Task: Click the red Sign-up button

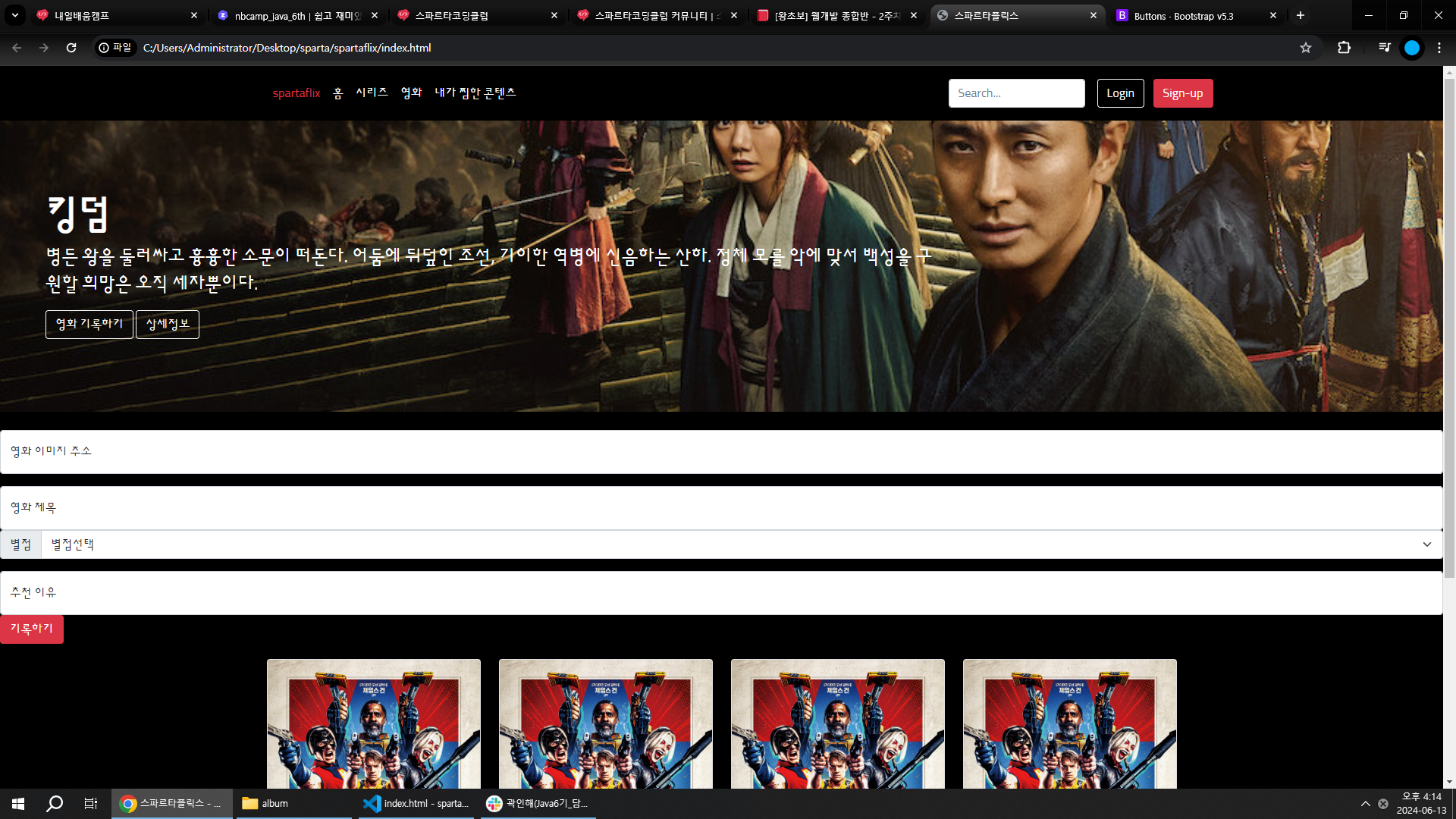Action: (1183, 93)
